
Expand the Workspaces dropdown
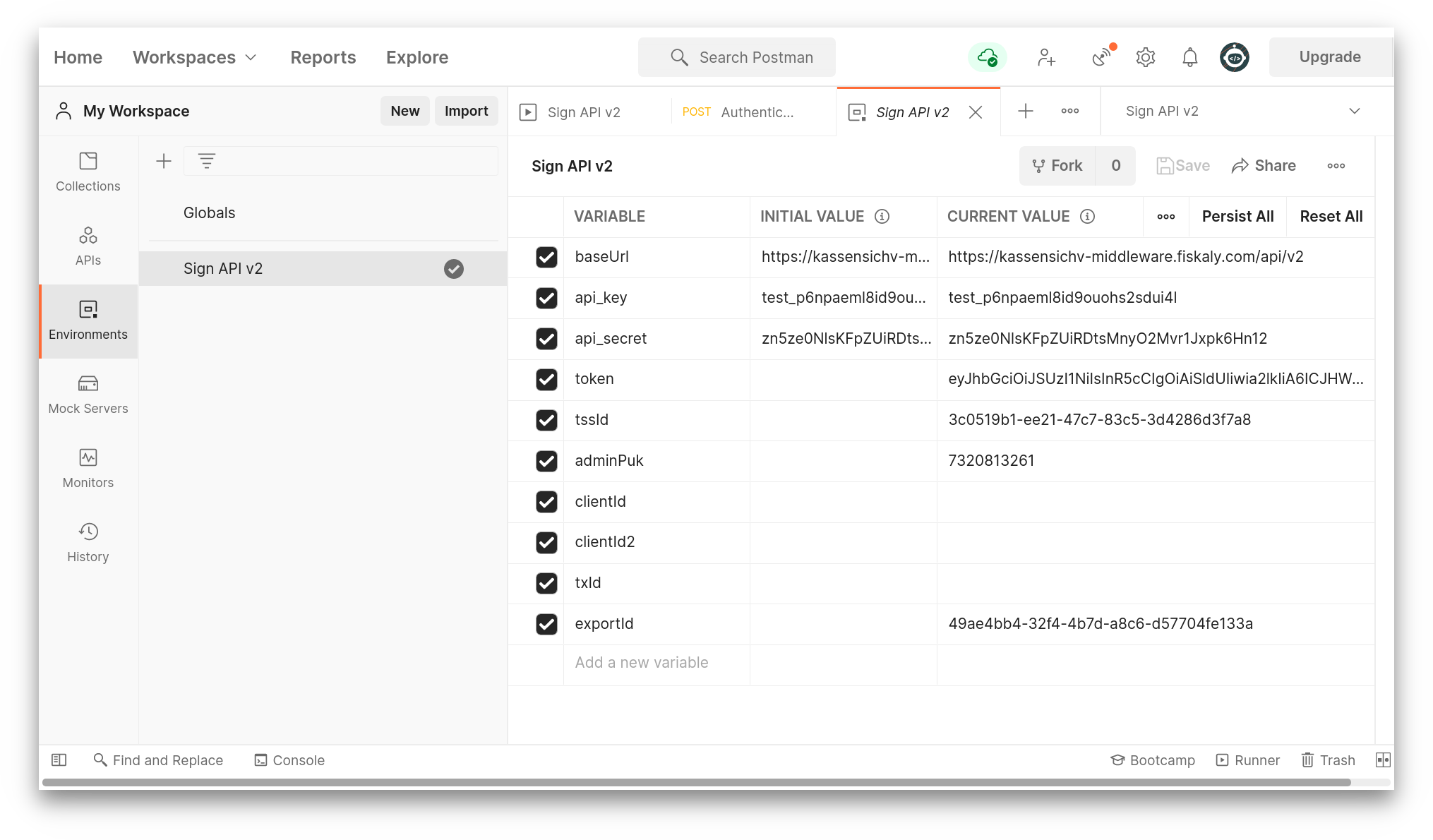(x=194, y=57)
